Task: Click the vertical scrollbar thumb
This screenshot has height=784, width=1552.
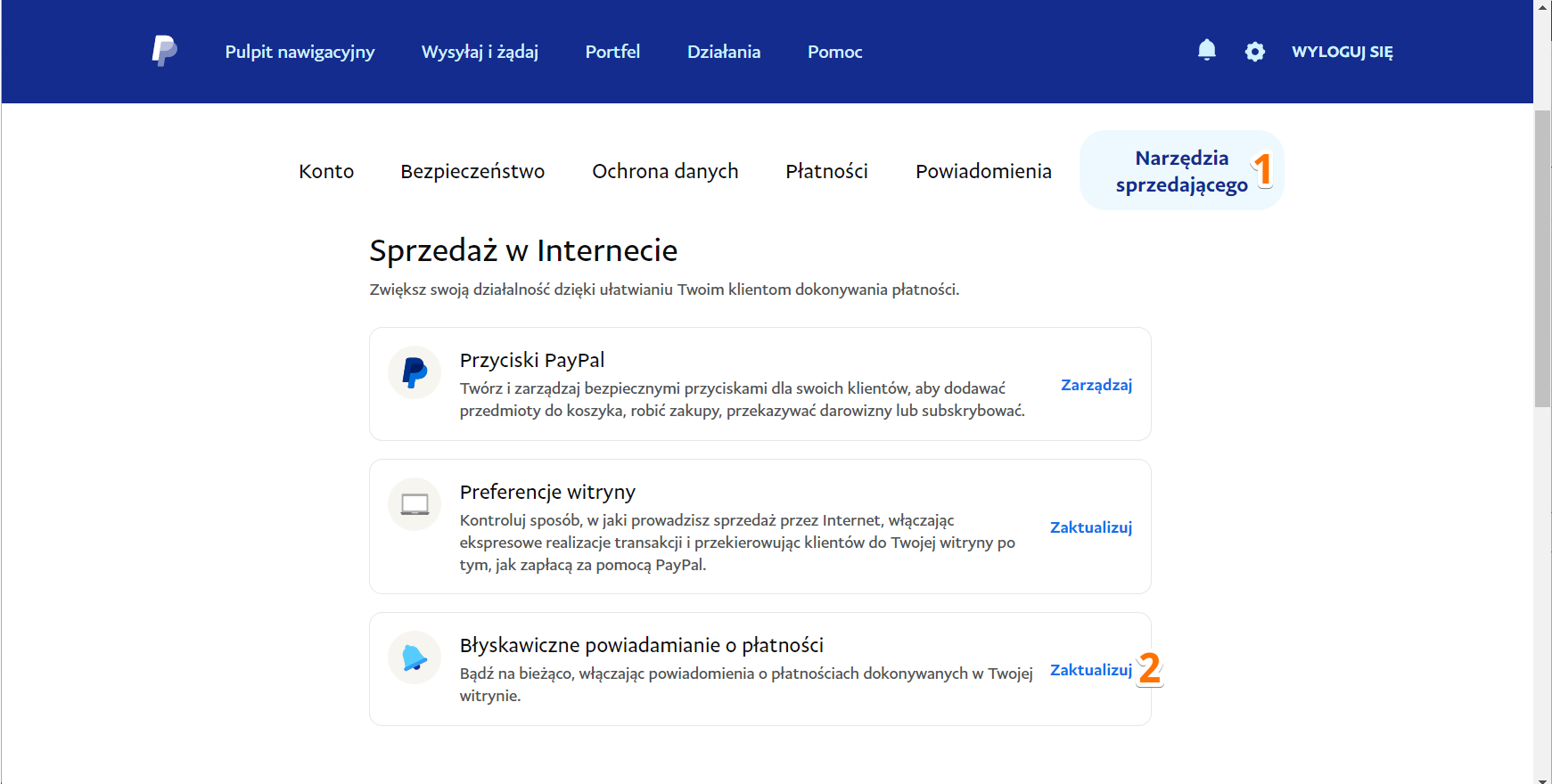Action: pyautogui.click(x=1542, y=258)
